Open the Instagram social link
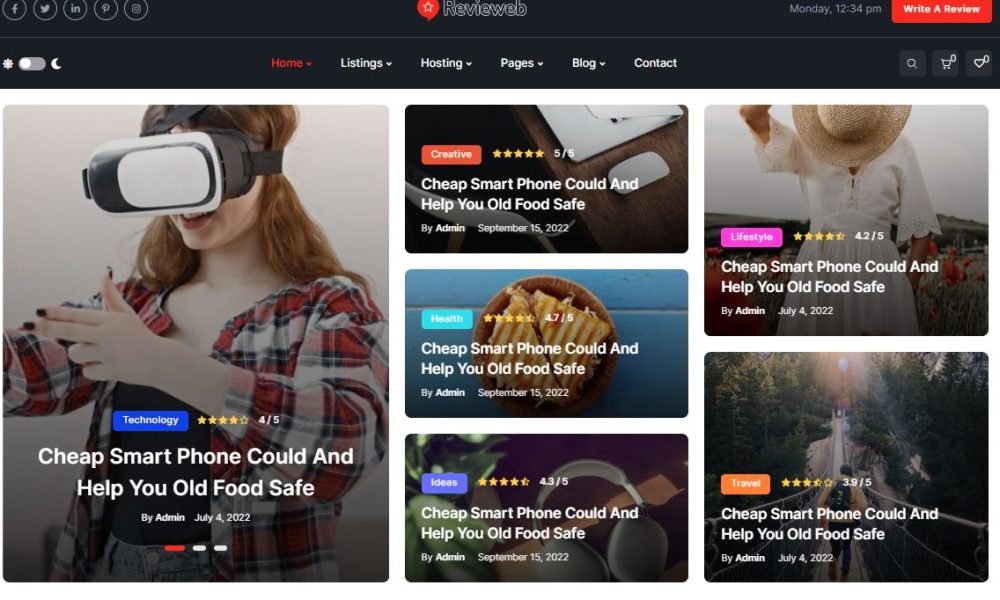This screenshot has width=1000, height=600. (136, 9)
